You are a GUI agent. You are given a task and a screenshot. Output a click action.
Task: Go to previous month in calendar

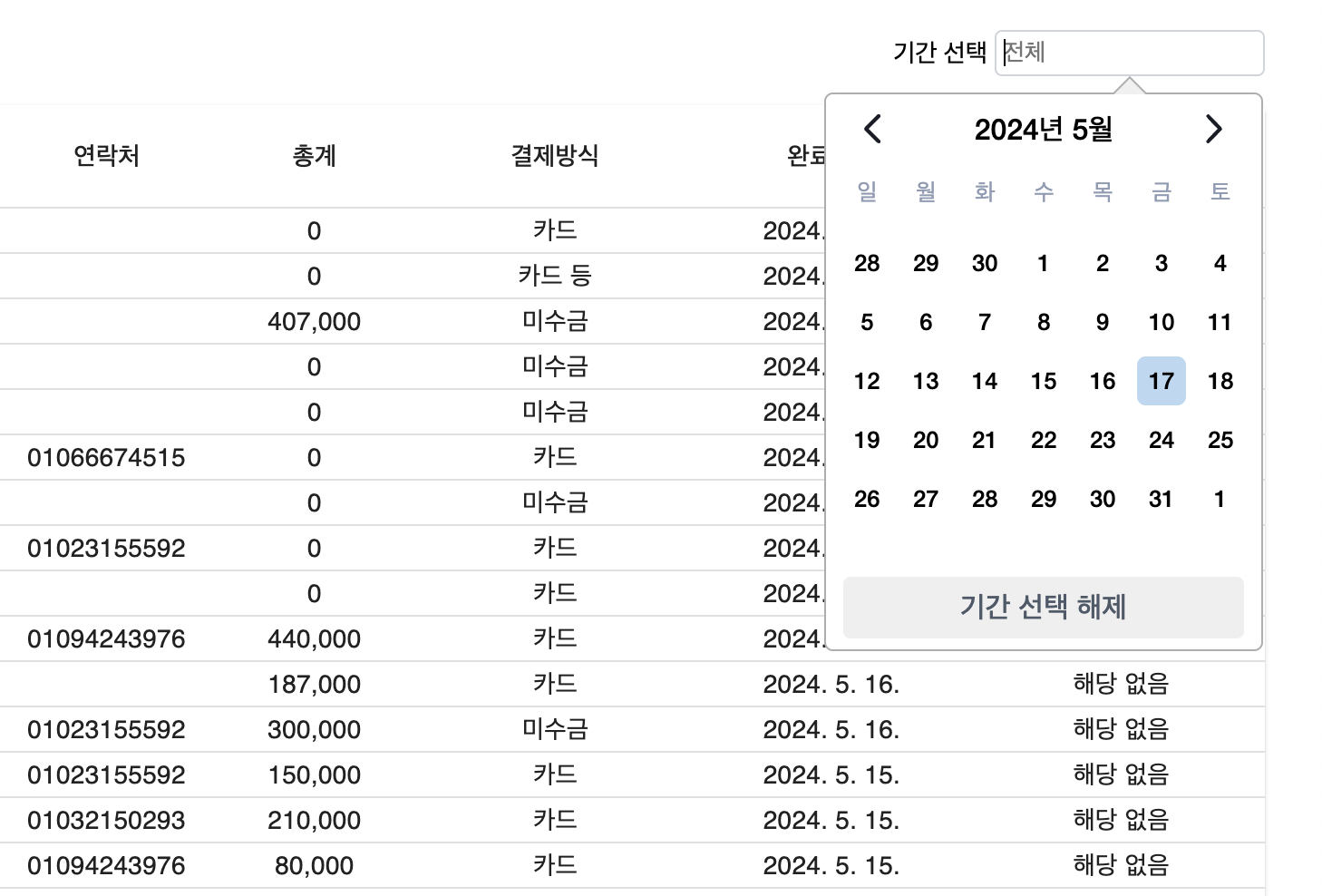point(872,130)
